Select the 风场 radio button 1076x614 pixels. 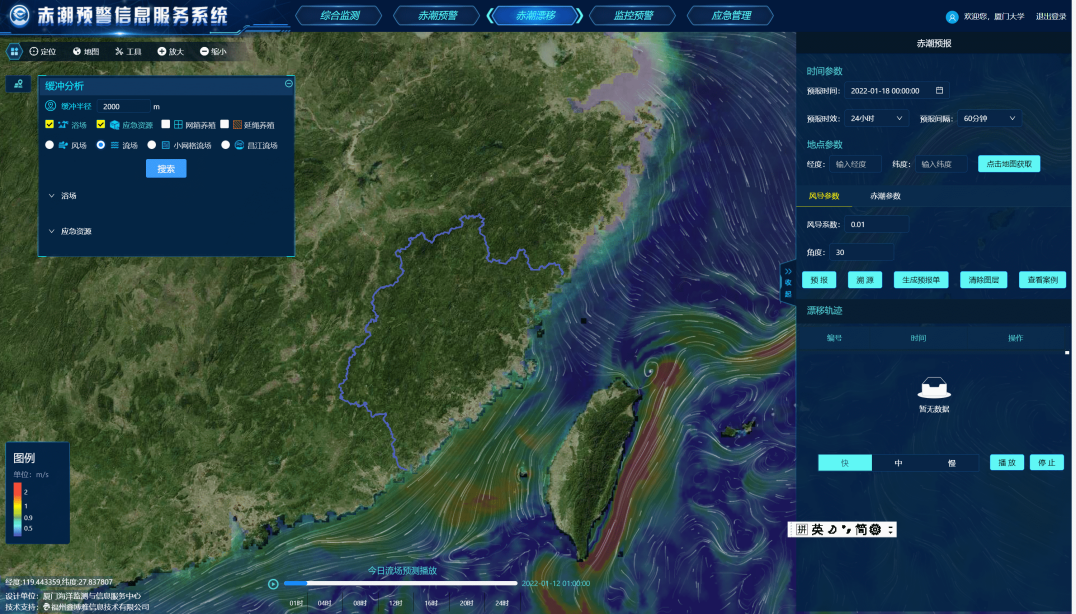(x=50, y=145)
